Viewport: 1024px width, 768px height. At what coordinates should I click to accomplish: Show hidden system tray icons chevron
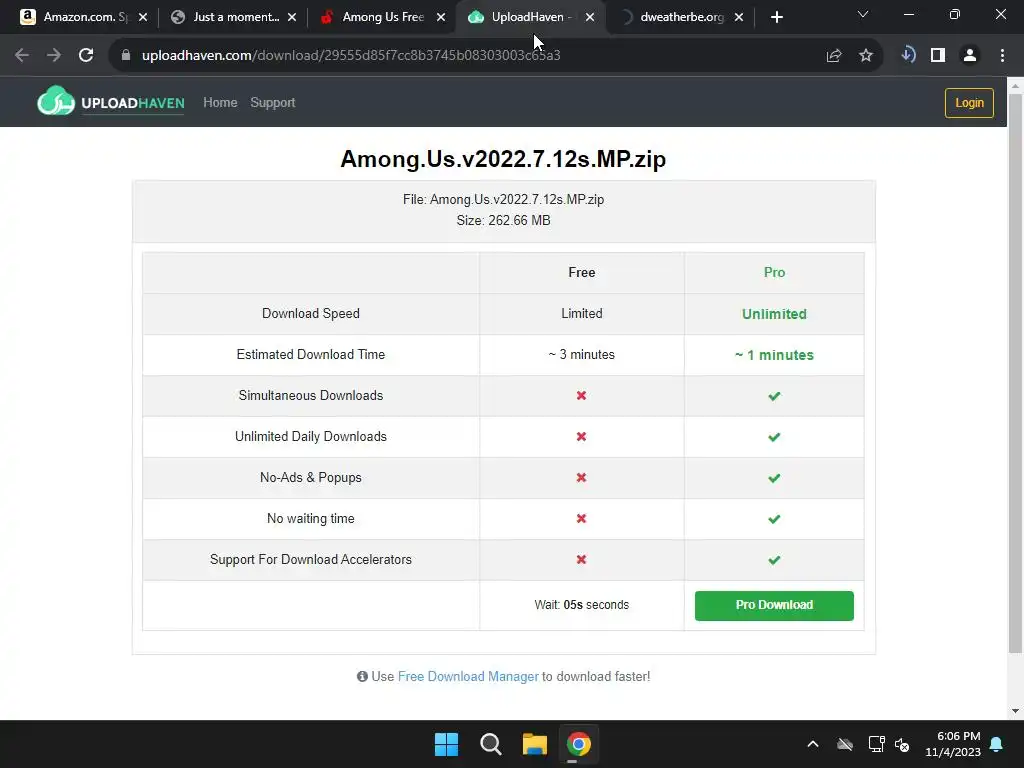813,744
